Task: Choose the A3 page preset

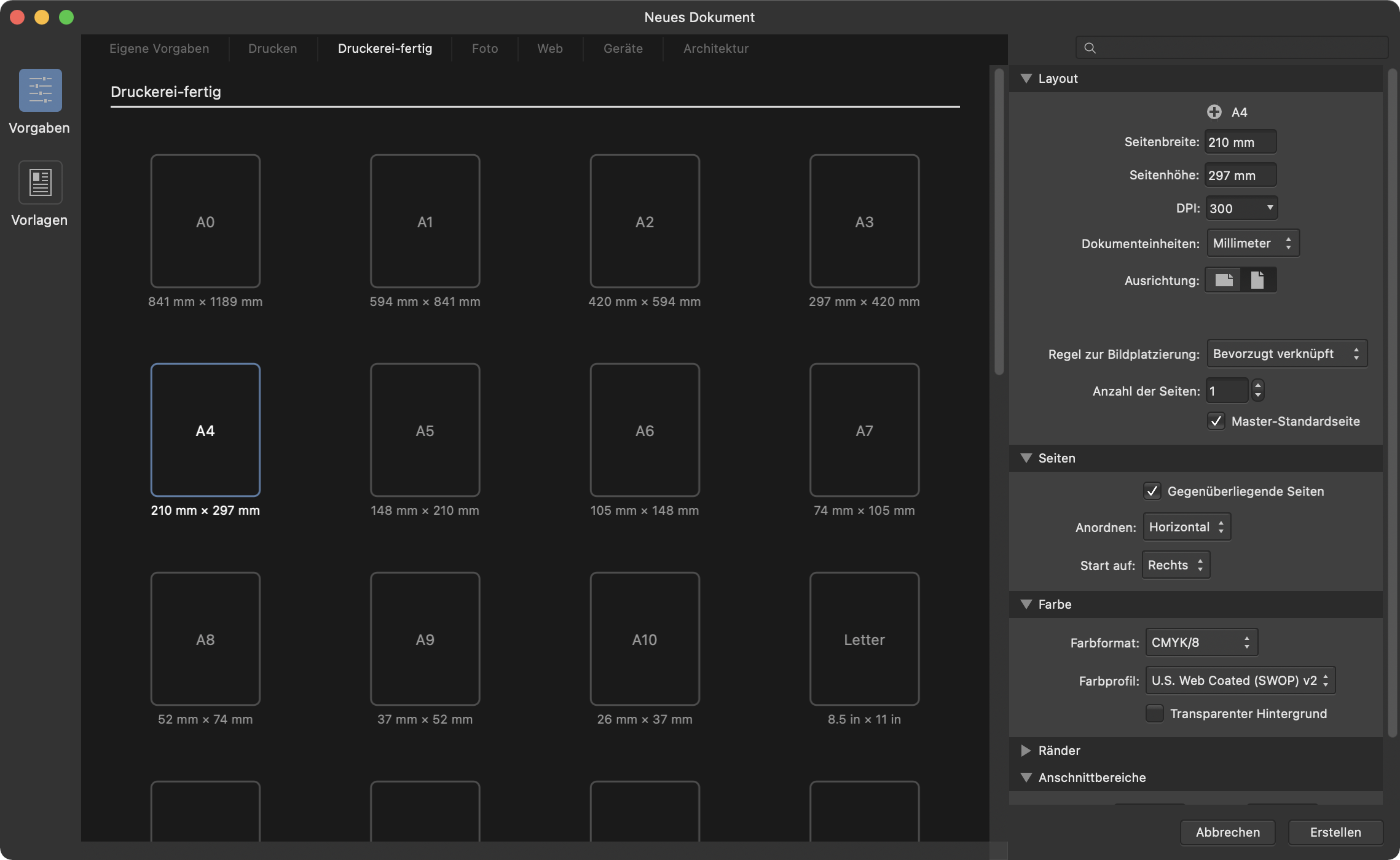Action: click(x=864, y=221)
